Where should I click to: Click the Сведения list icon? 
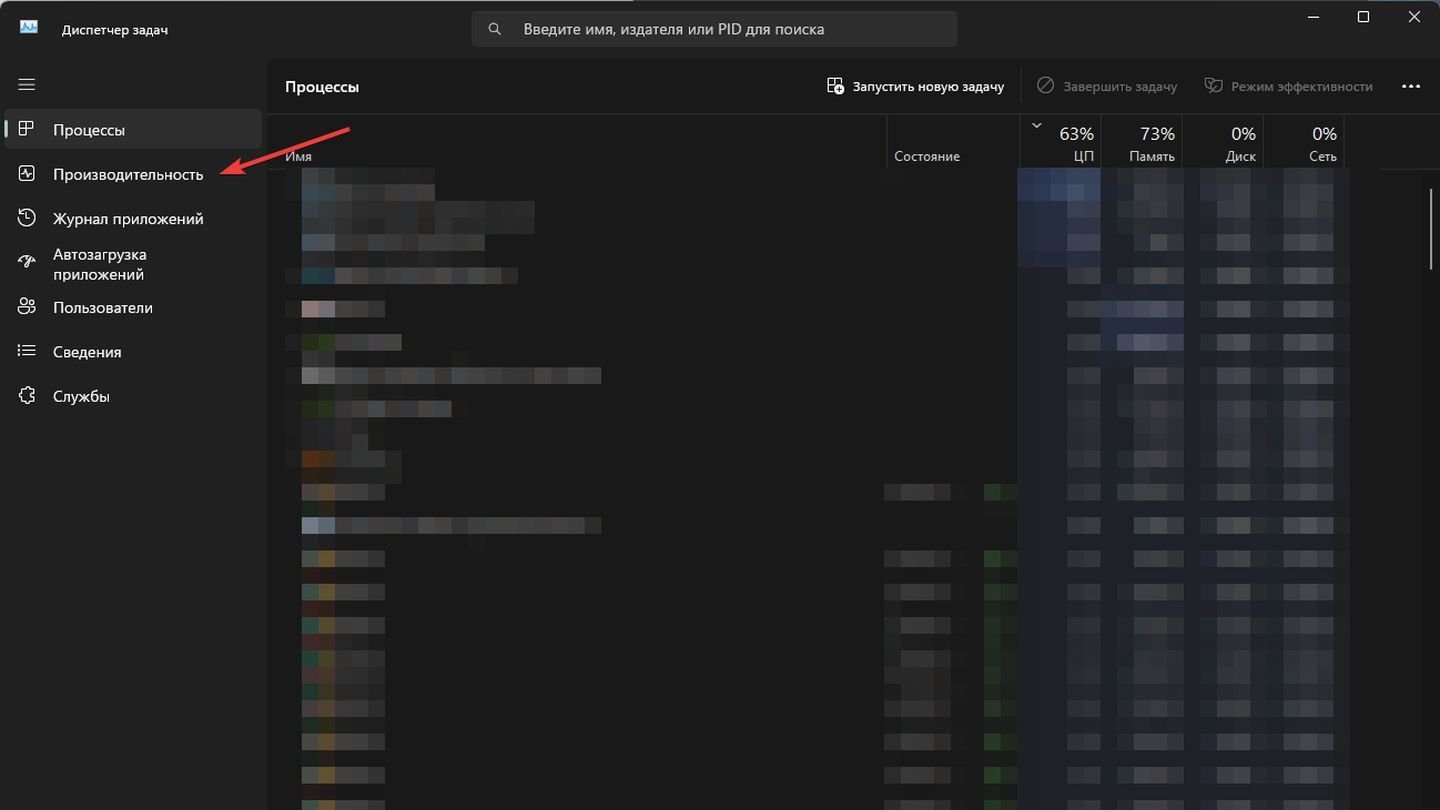tap(27, 351)
